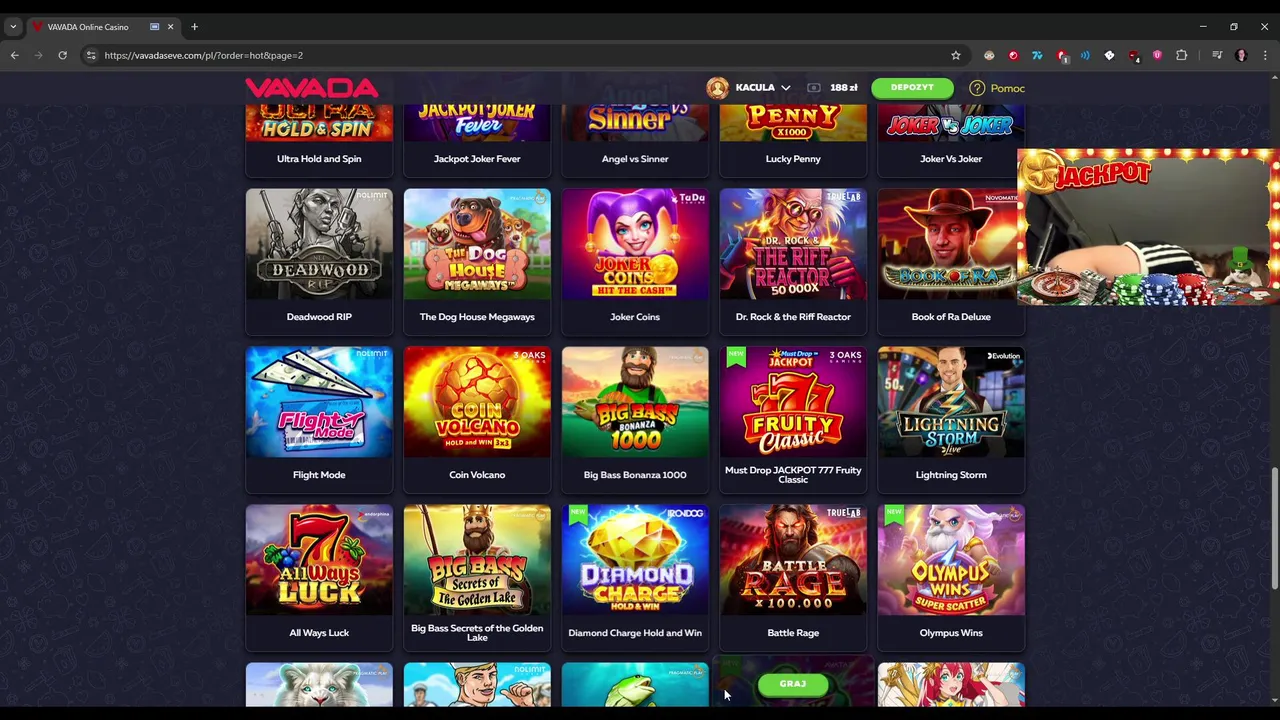The width and height of the screenshot is (1280, 720).
Task: Open a new browser tab
Action: [194, 27]
